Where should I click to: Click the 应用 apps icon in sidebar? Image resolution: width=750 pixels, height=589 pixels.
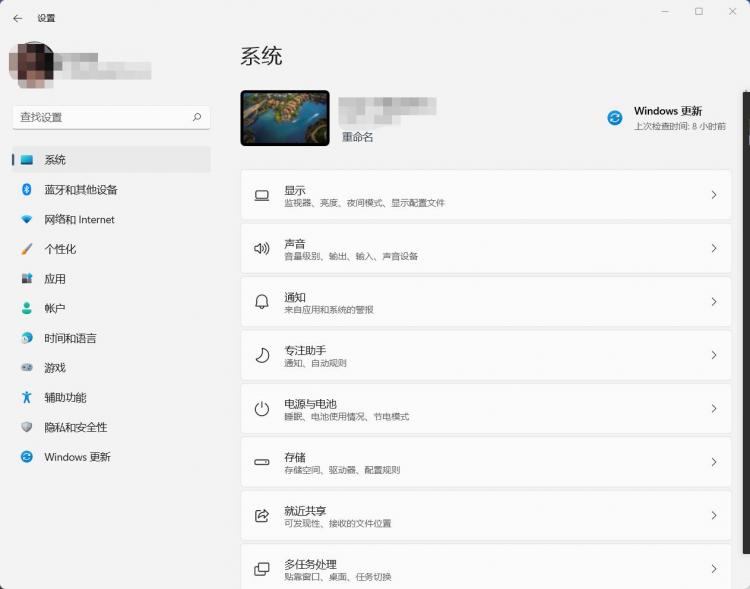click(27, 278)
